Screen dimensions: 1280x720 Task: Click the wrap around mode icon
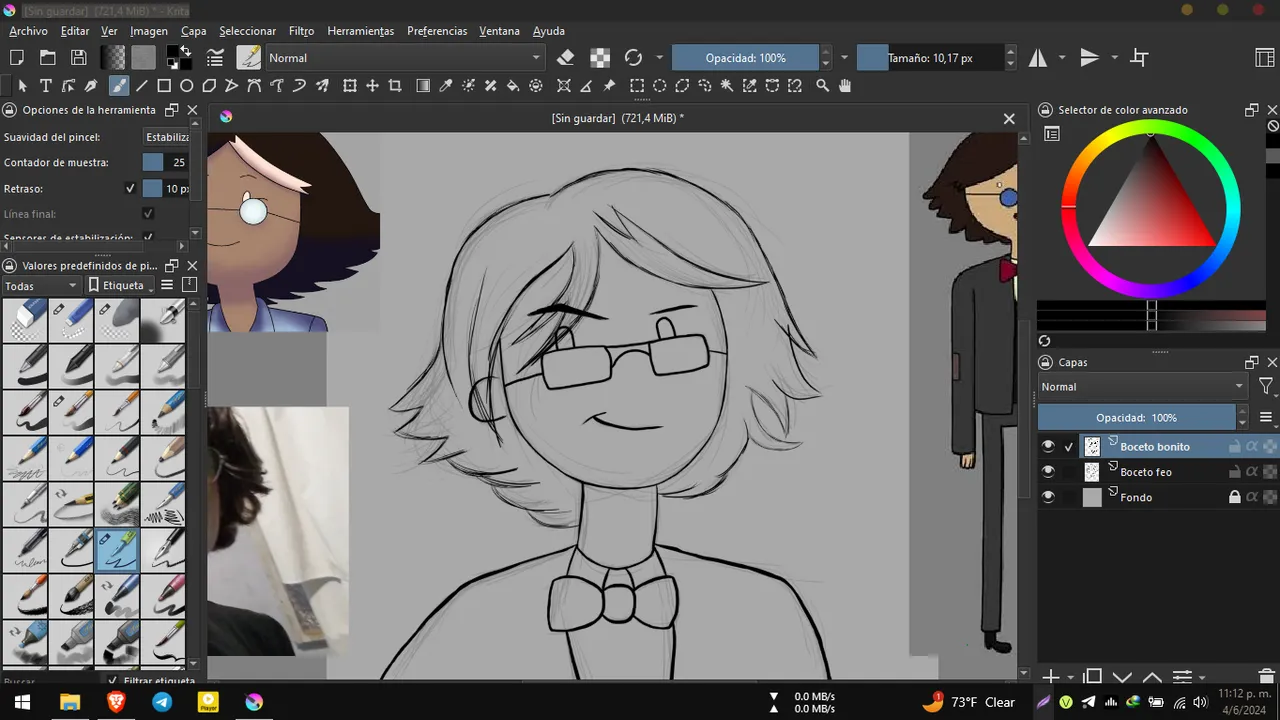pos(1139,58)
